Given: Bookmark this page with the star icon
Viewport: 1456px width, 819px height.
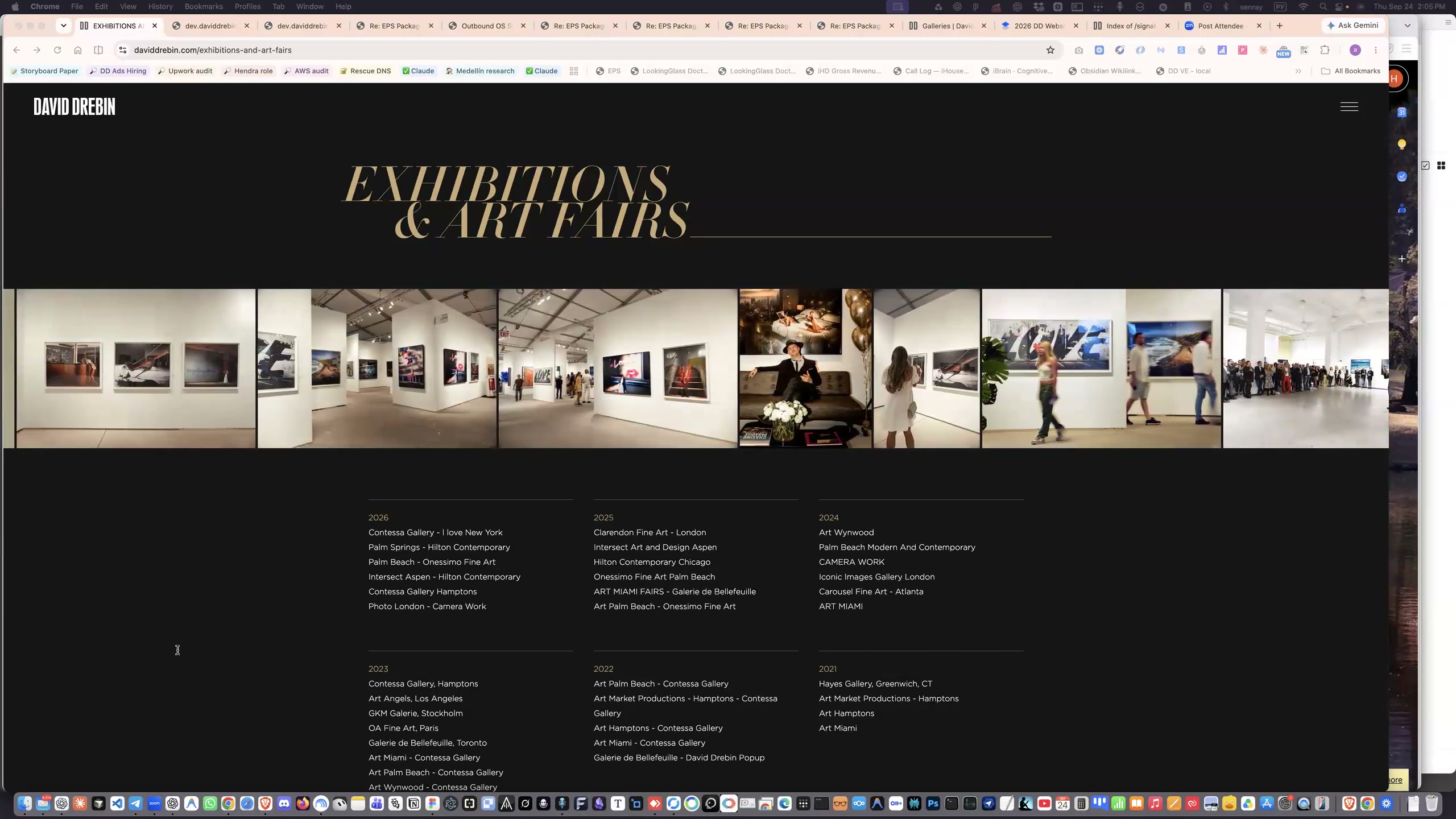Looking at the screenshot, I should [x=1050, y=50].
